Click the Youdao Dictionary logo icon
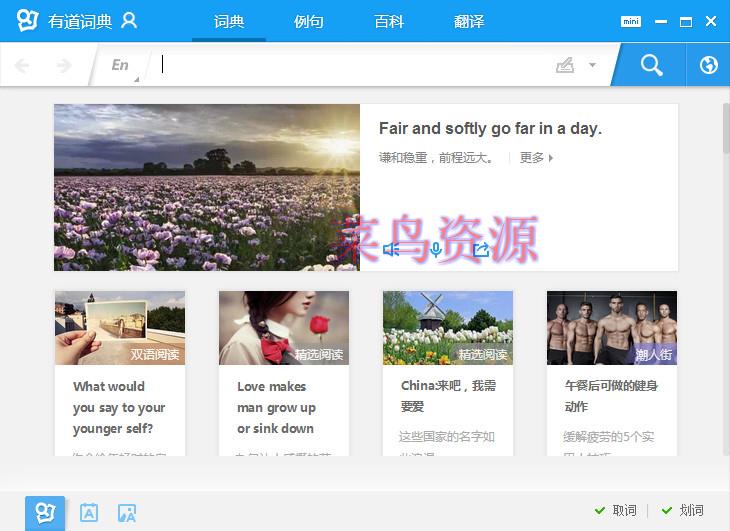Screen dimensions: 730x531 (x=27, y=20)
